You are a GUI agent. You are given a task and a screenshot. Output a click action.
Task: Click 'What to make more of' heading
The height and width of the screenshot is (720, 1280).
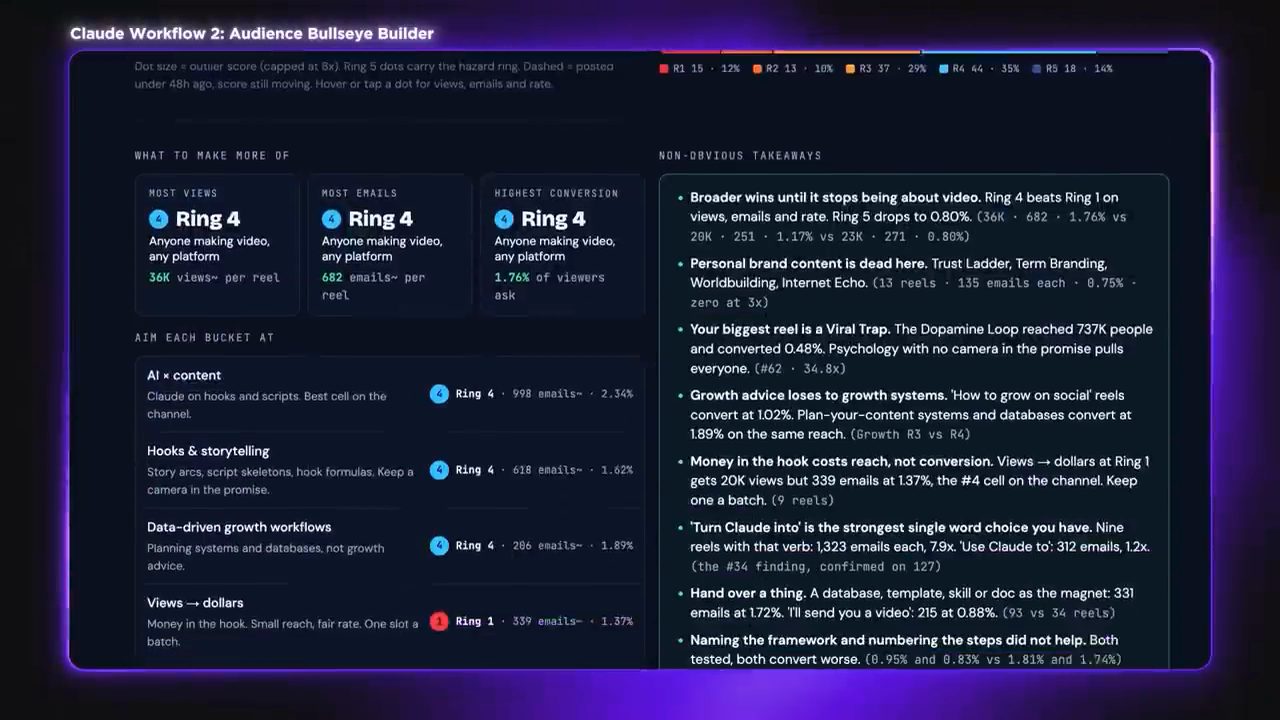click(212, 156)
